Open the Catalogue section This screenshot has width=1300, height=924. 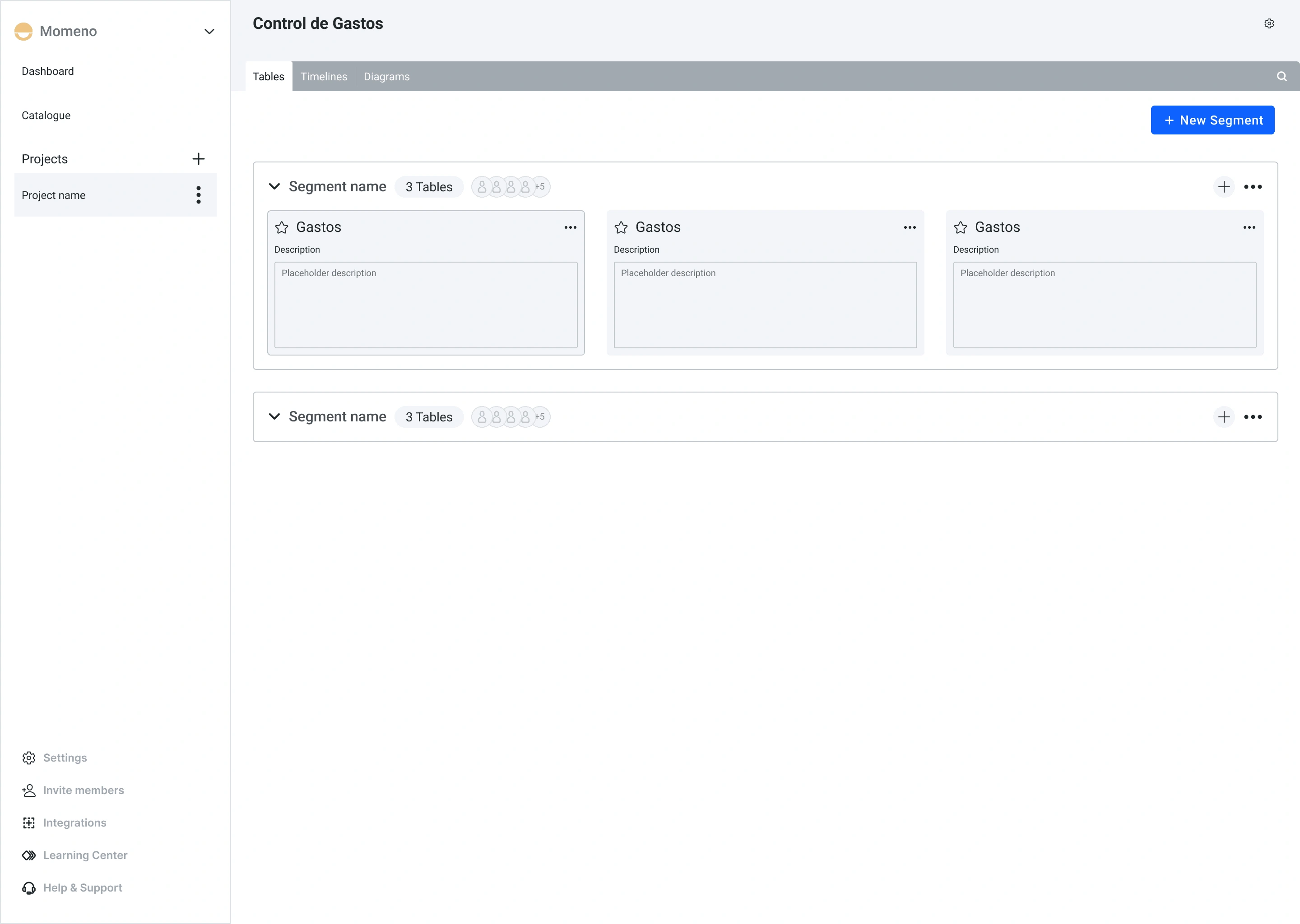click(46, 115)
